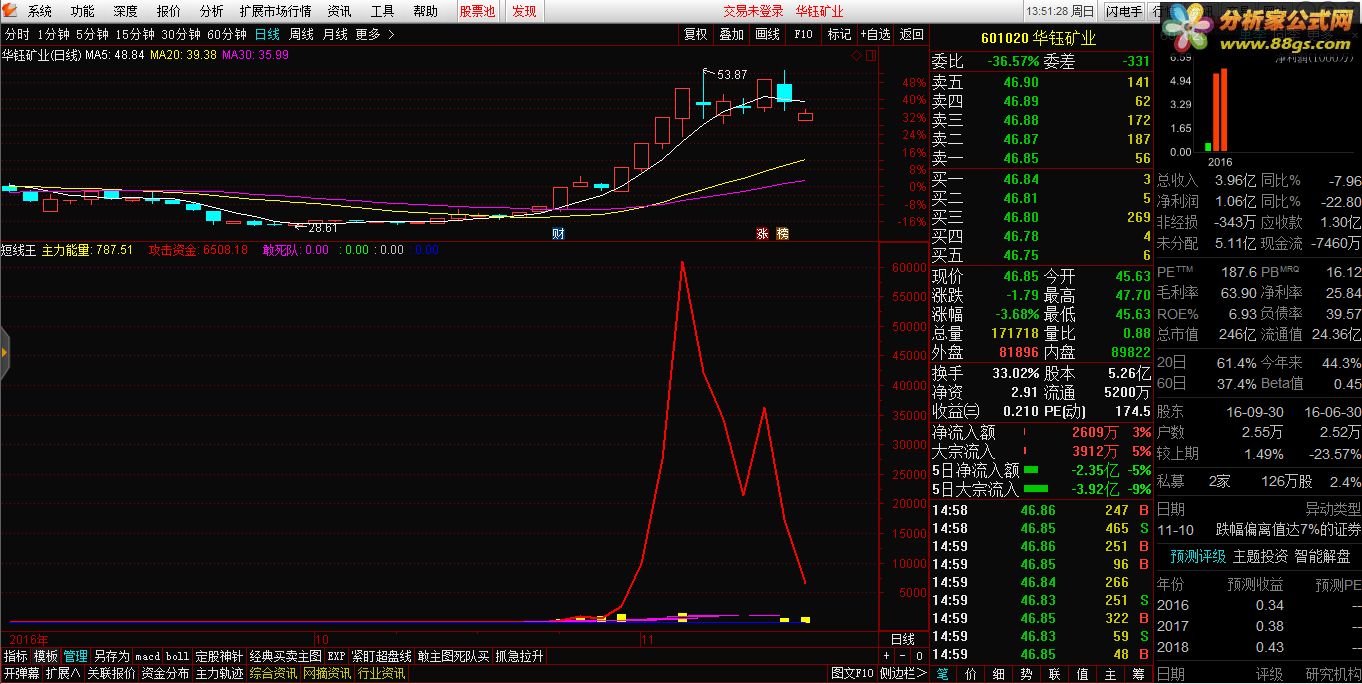Click the 开弹幕 button
Screen dimensions: 1362x684
tap(21, 674)
